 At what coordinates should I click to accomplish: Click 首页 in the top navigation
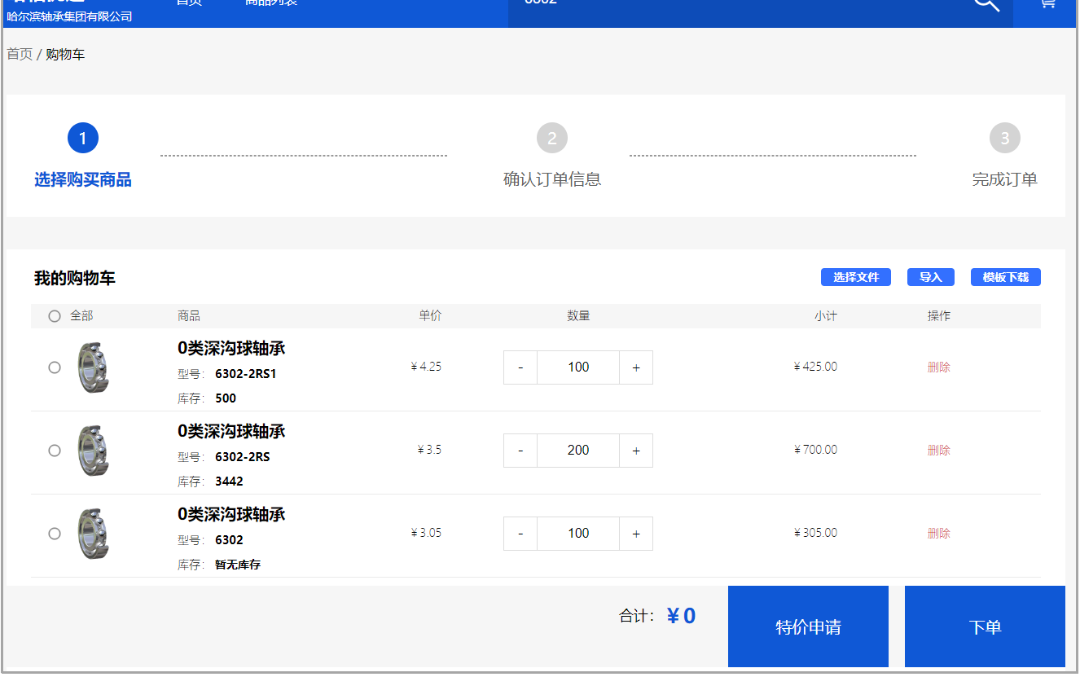(x=189, y=3)
